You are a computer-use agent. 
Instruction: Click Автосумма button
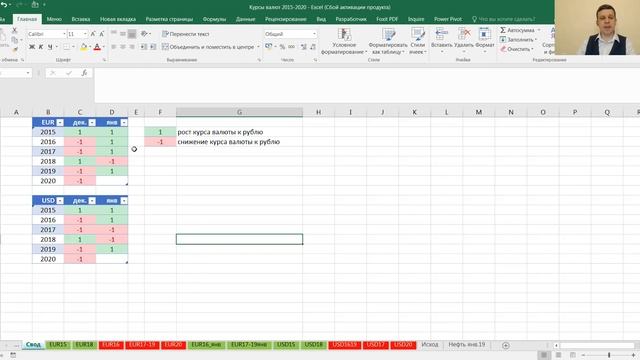(518, 30)
